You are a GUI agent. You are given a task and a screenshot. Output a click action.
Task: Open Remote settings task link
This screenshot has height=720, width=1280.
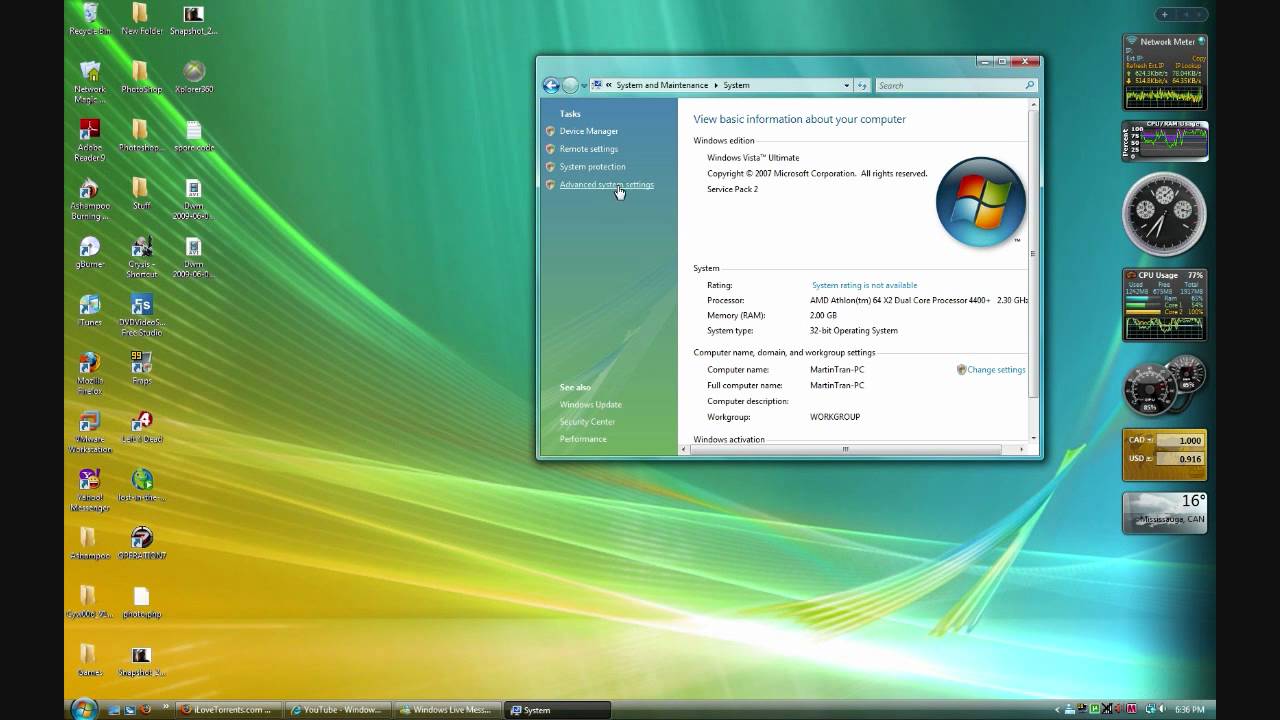[x=588, y=149]
